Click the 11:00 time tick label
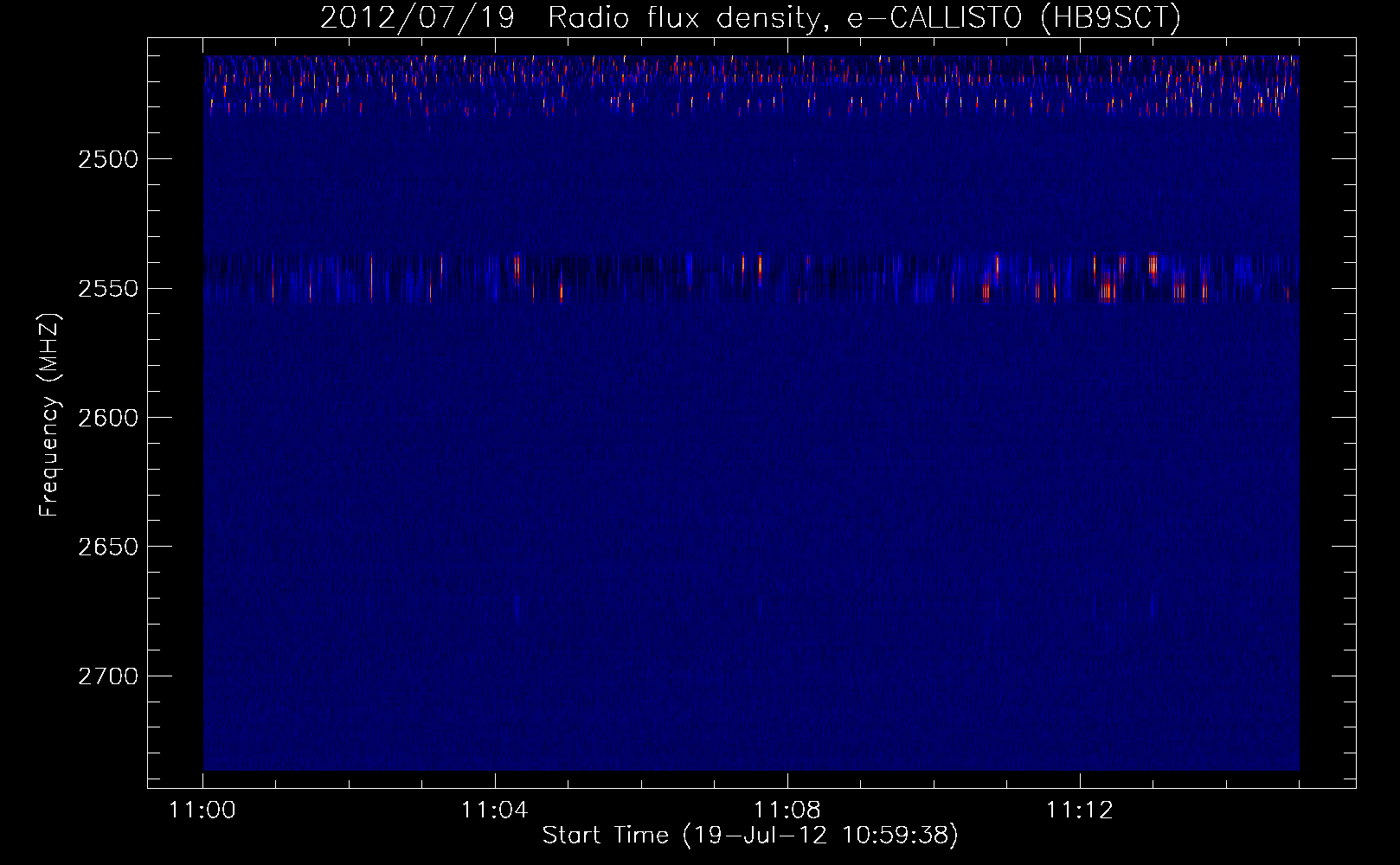 coord(202,811)
